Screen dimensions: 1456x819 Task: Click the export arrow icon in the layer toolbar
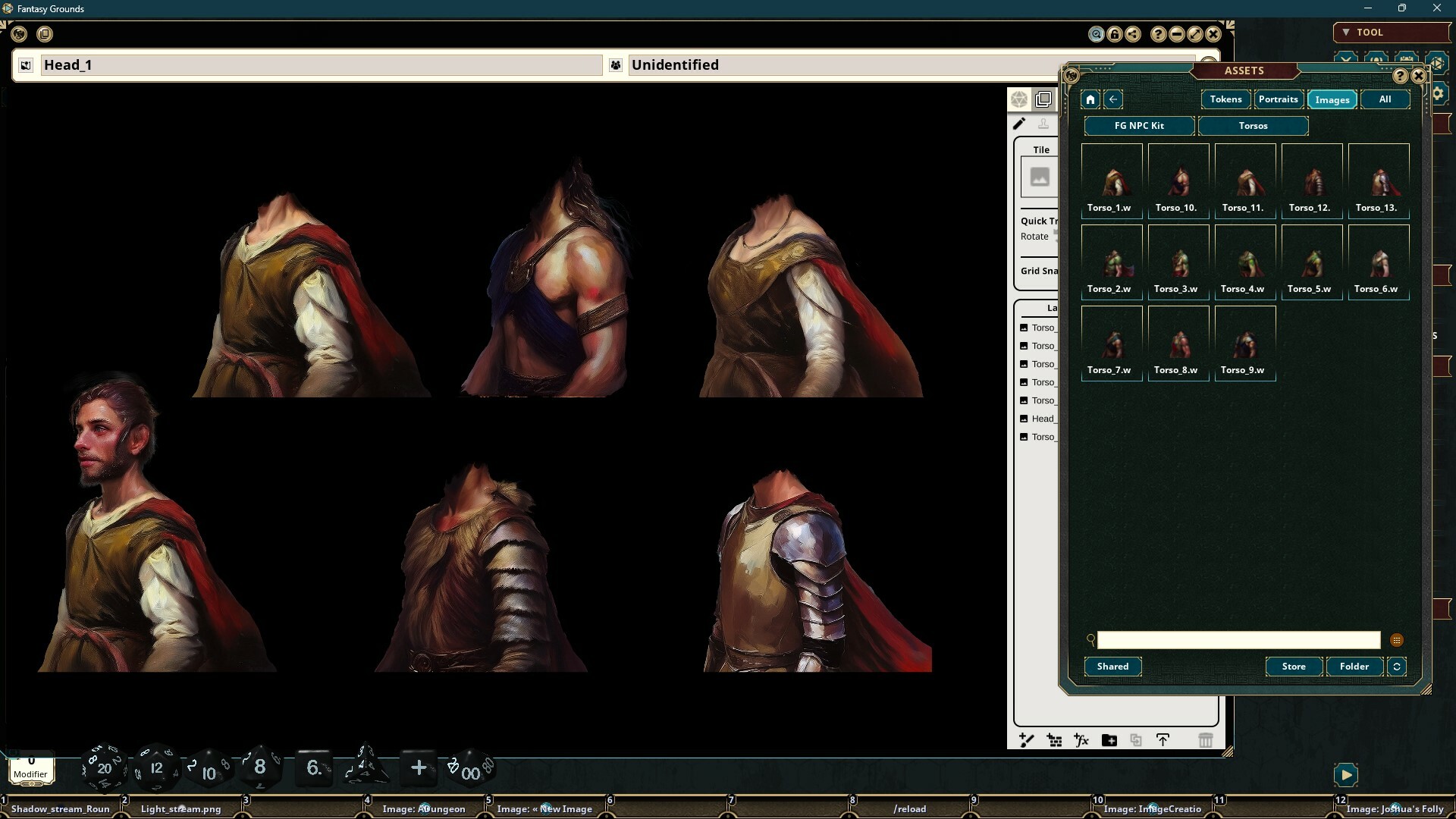pos(1163,740)
